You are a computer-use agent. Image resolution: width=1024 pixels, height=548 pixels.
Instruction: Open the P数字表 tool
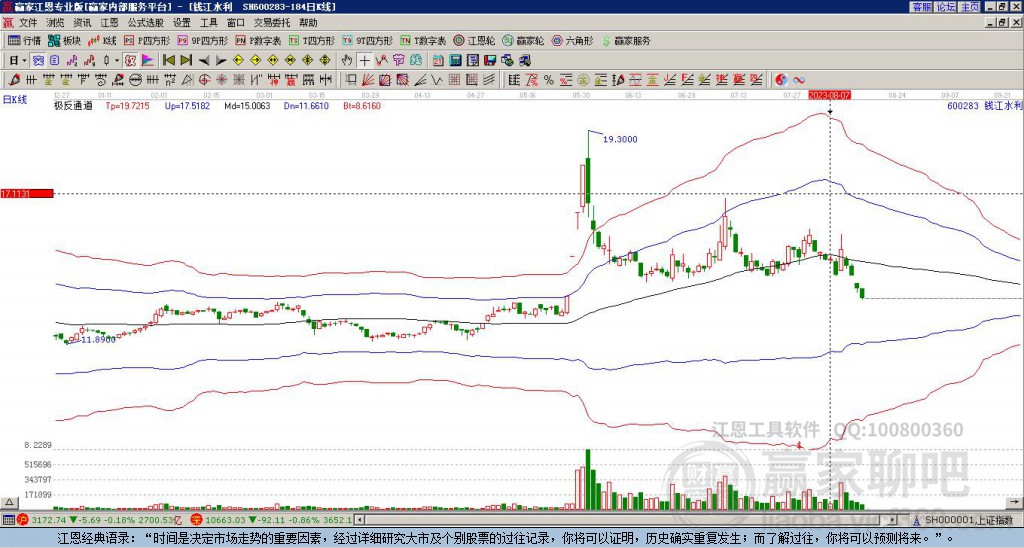(x=259, y=40)
